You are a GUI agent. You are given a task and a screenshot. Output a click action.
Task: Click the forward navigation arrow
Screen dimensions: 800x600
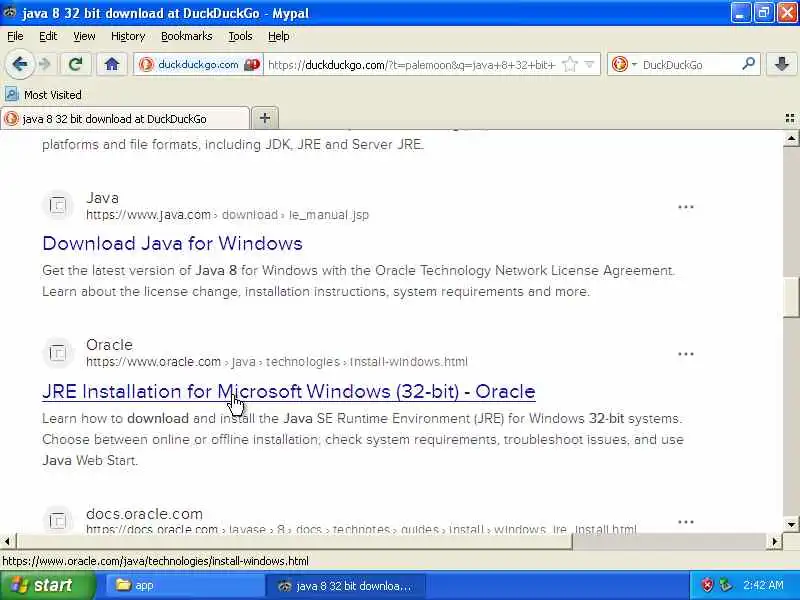coord(45,64)
